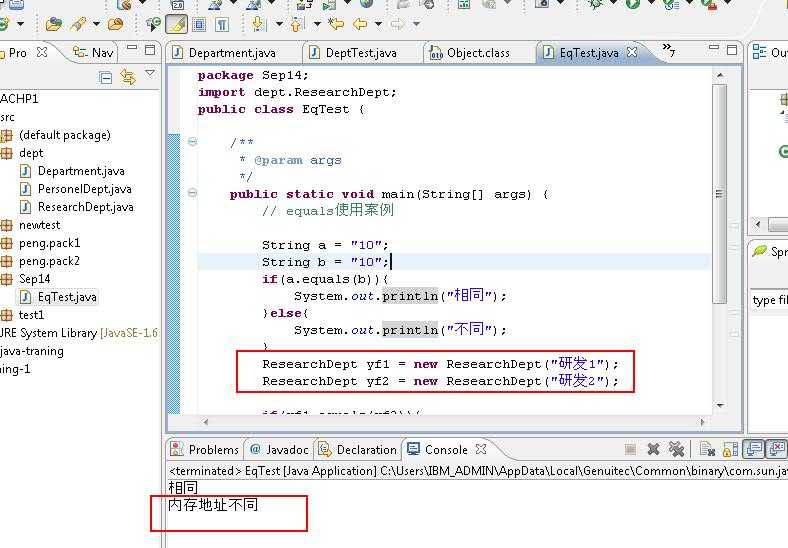
Task: Select the peng.pack1 package
Action: (x=49, y=243)
